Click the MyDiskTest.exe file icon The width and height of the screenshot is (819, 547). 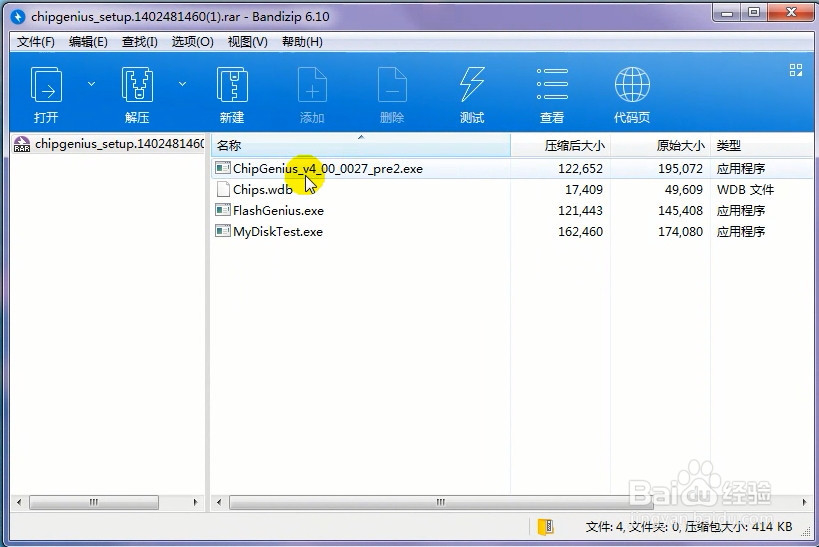click(223, 230)
